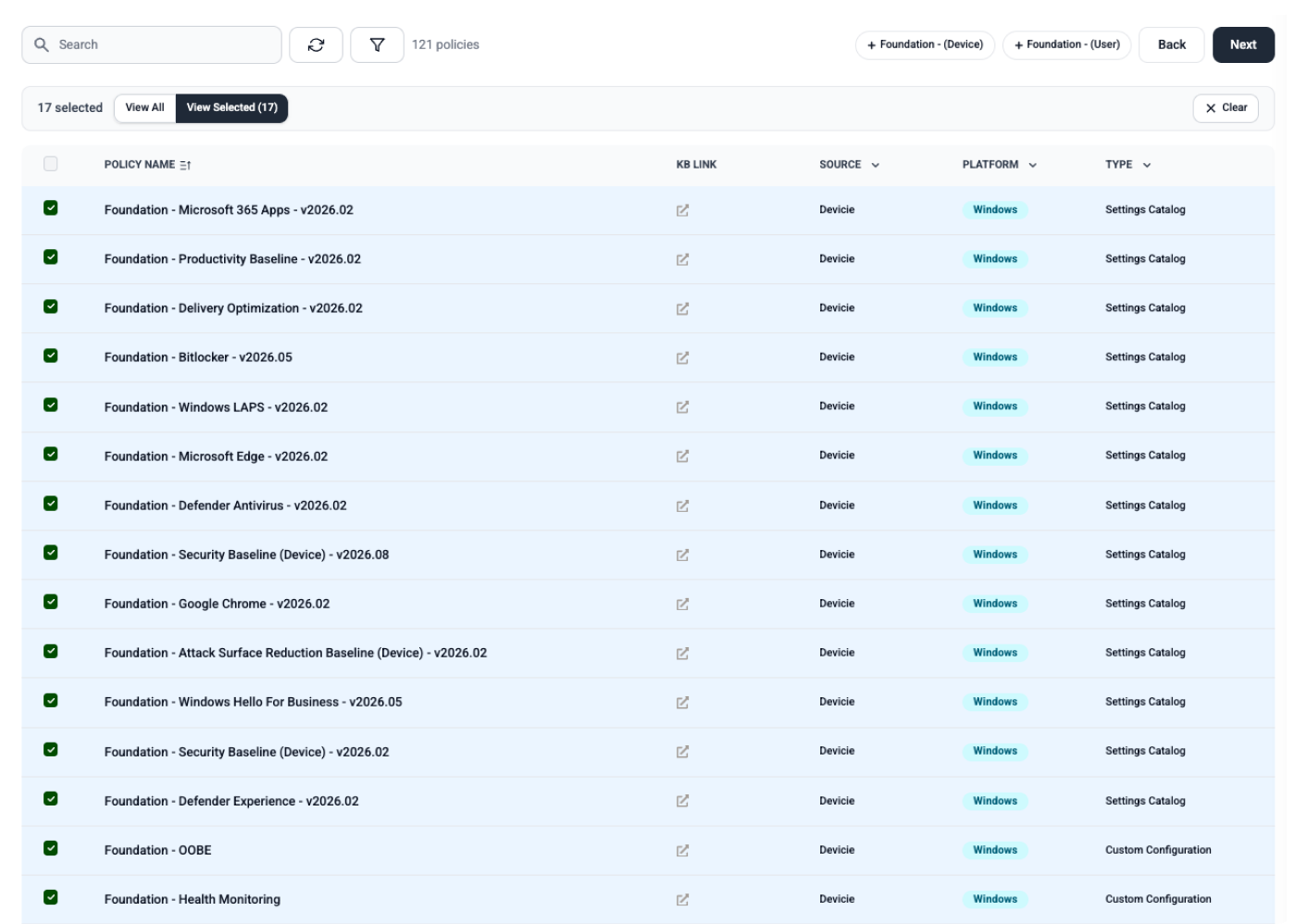The height and width of the screenshot is (924, 1295).
Task: Open the Type column filter dropdown
Action: coord(1146,165)
